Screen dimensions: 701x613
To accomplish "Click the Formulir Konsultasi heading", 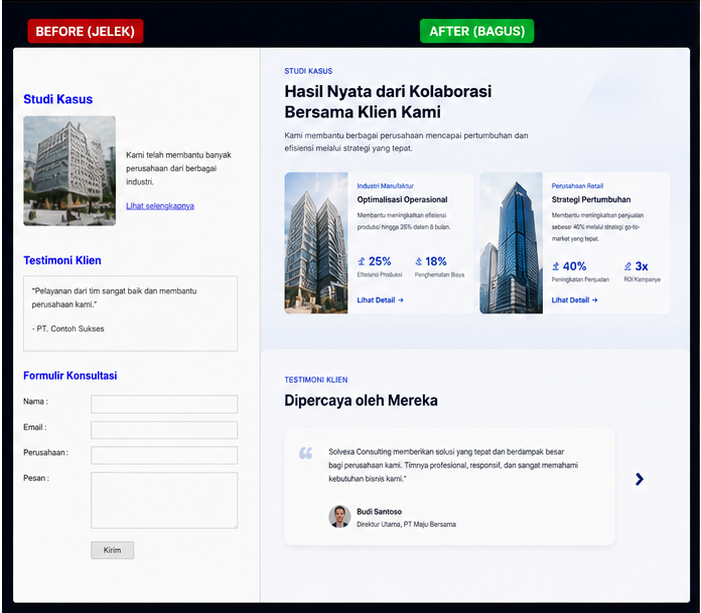I will (70, 376).
